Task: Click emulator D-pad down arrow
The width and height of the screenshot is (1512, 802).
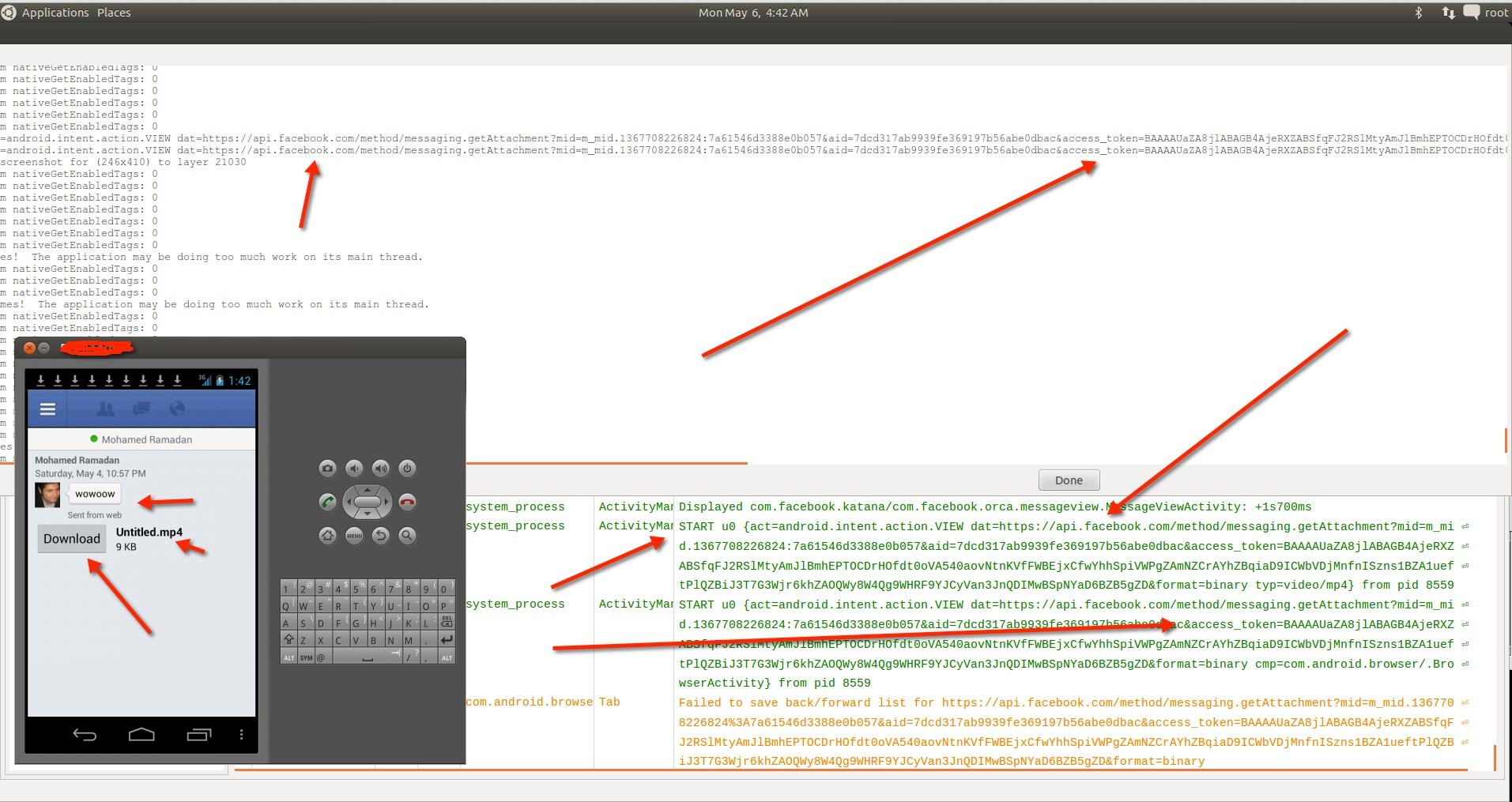Action: tap(368, 514)
